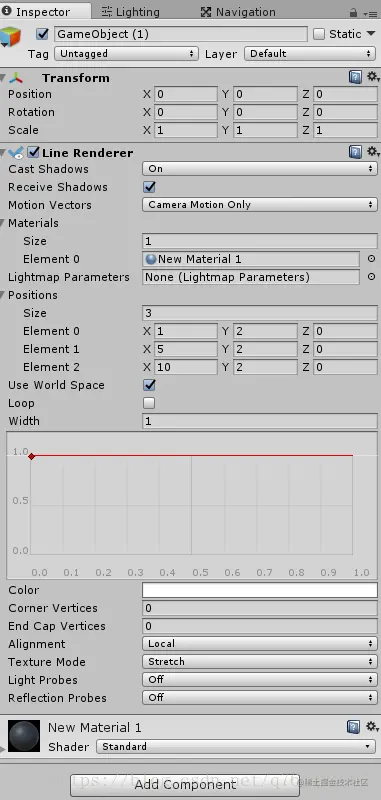Open the Texture Mode dropdown set to Stretch

260,662
